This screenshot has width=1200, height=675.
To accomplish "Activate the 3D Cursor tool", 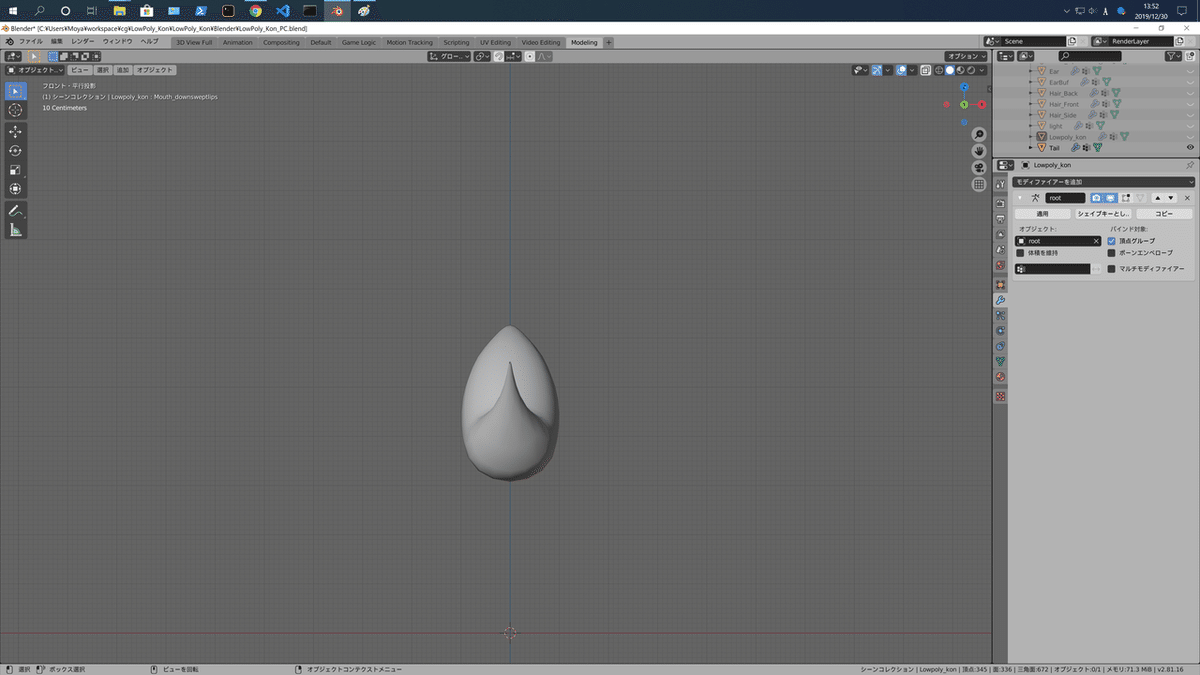I will click(15, 110).
